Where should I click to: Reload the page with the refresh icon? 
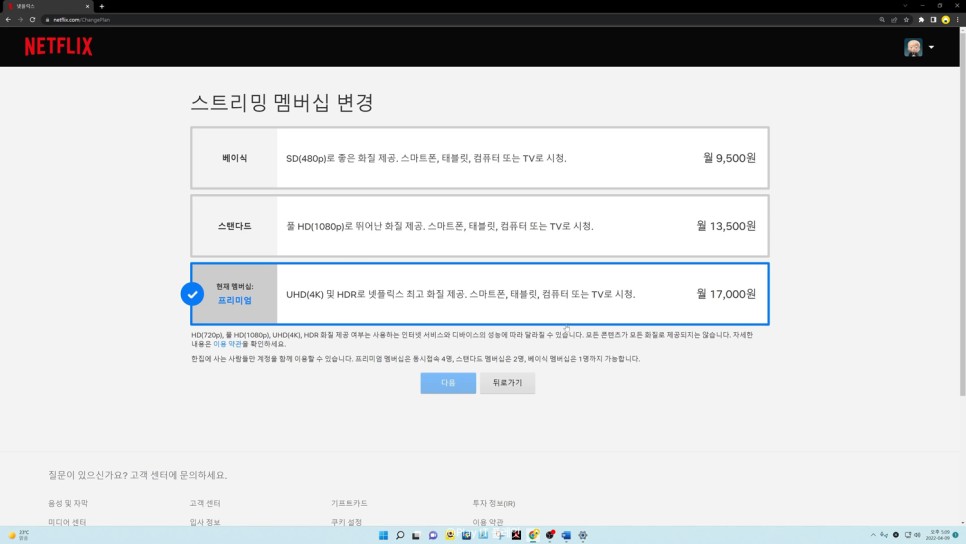pos(33,20)
